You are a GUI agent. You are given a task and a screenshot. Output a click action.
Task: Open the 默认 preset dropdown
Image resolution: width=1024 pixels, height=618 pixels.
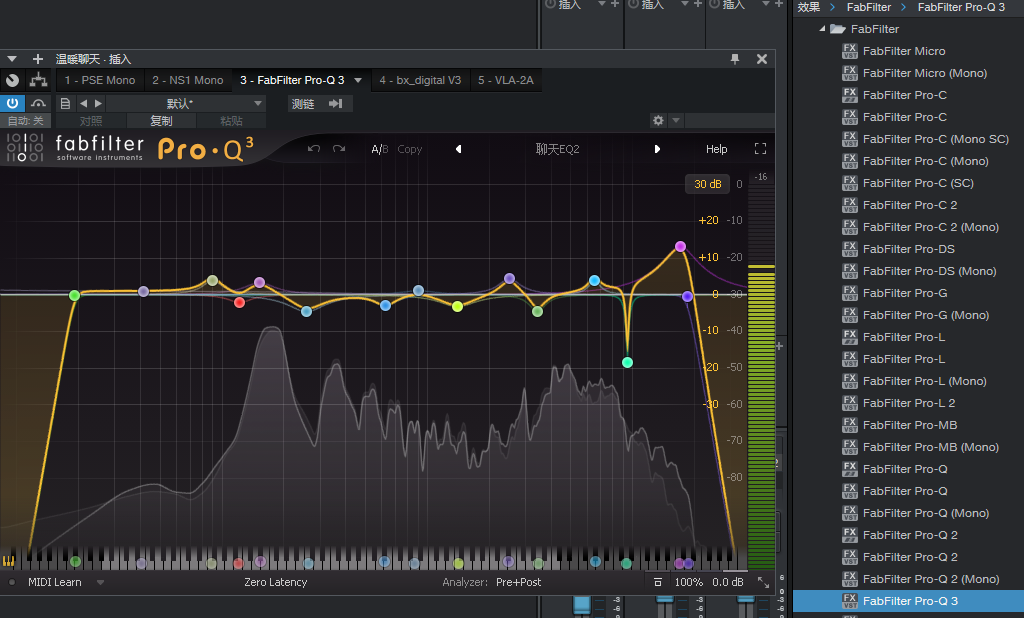[186, 103]
